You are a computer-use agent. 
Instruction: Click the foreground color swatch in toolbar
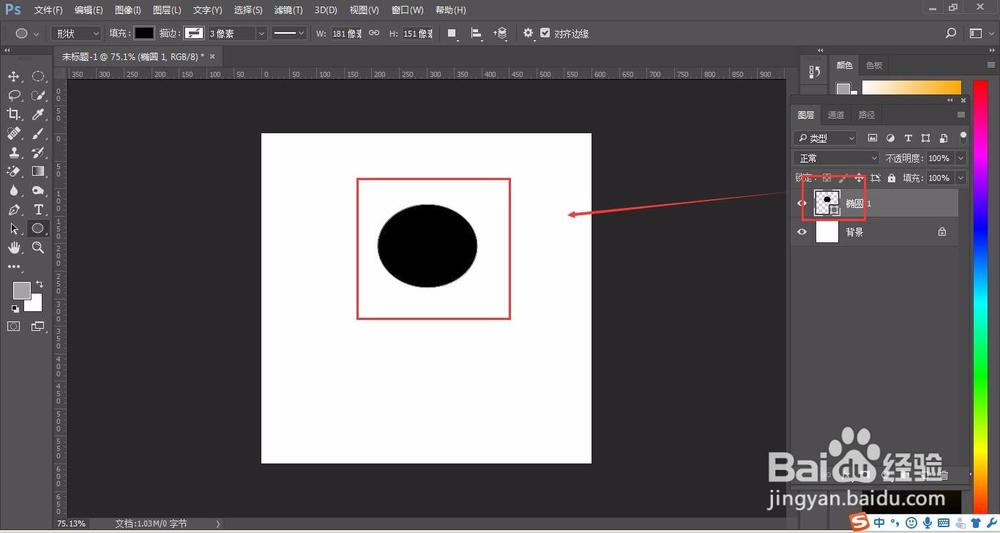click(x=22, y=291)
